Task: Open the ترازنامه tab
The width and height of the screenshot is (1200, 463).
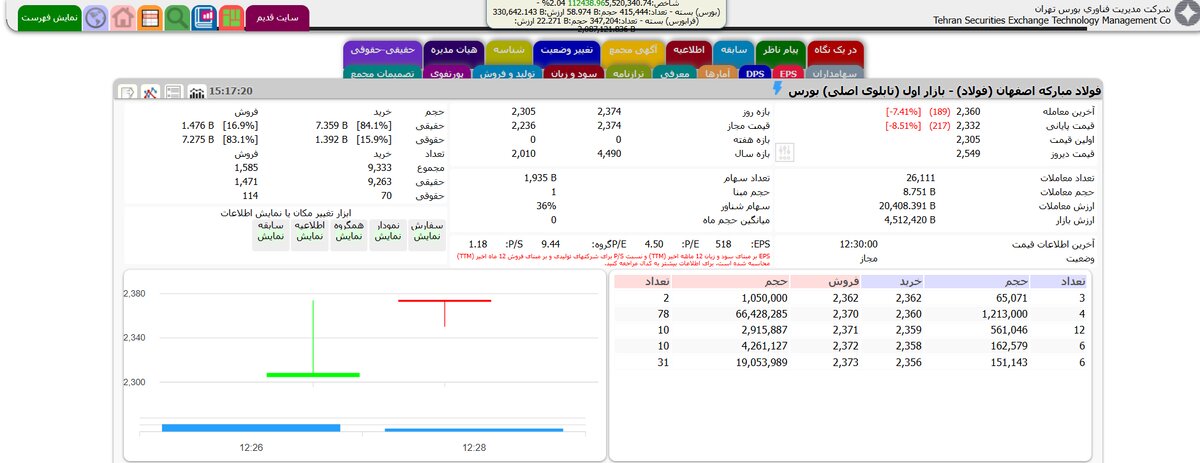Action: point(628,72)
